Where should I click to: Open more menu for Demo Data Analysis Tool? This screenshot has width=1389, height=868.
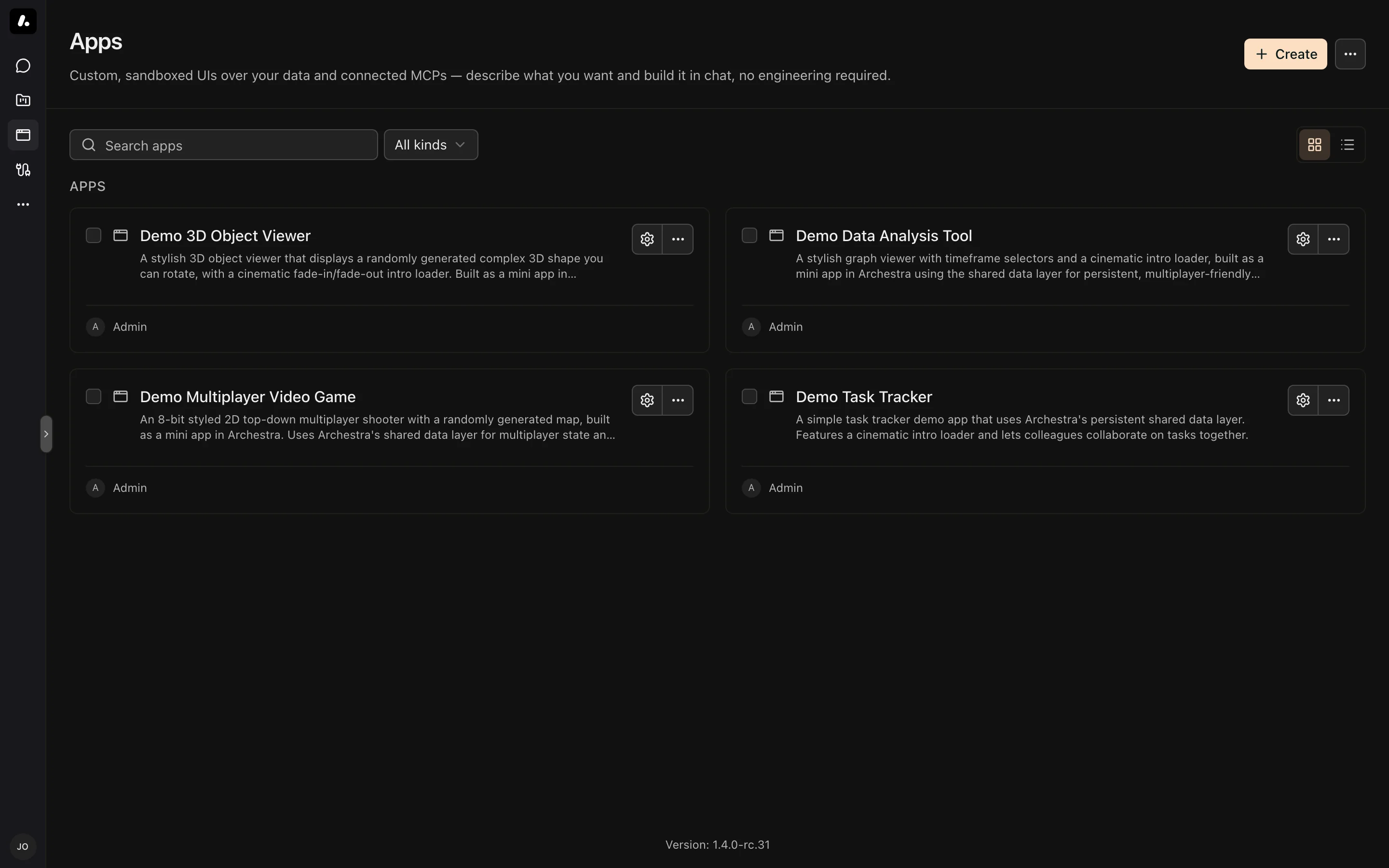tap(1334, 239)
